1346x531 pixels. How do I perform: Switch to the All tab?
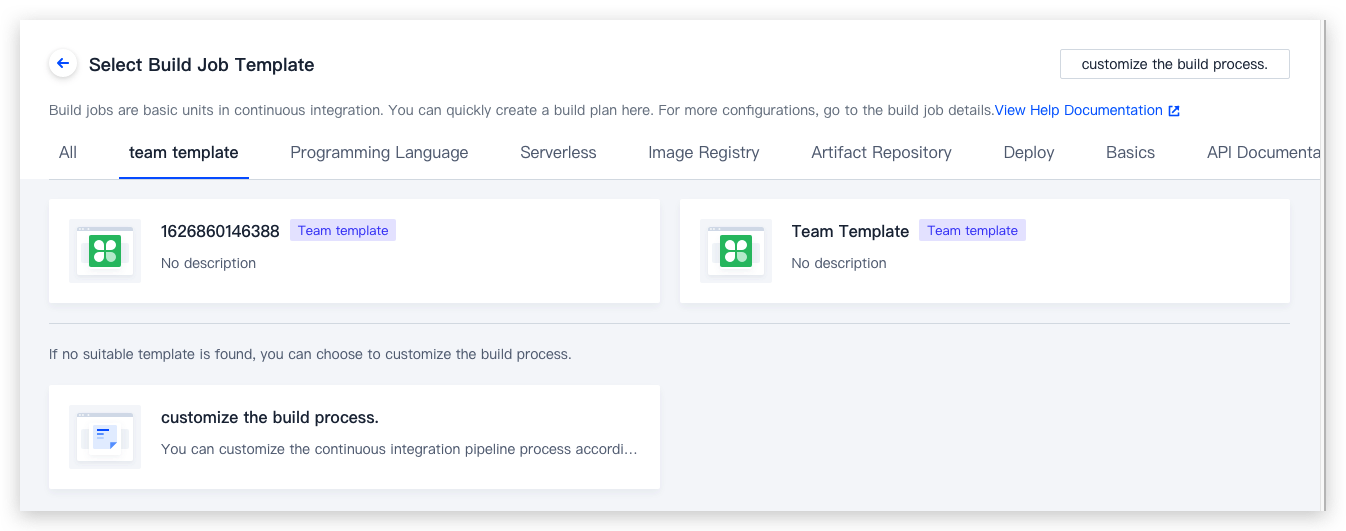pyautogui.click(x=68, y=153)
